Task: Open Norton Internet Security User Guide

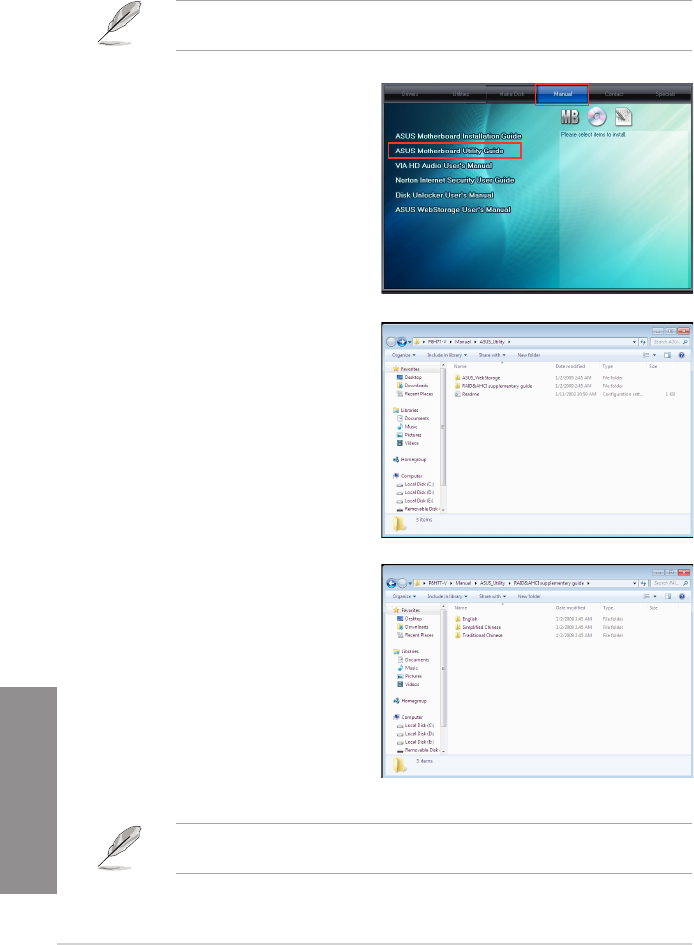Action: [x=455, y=180]
